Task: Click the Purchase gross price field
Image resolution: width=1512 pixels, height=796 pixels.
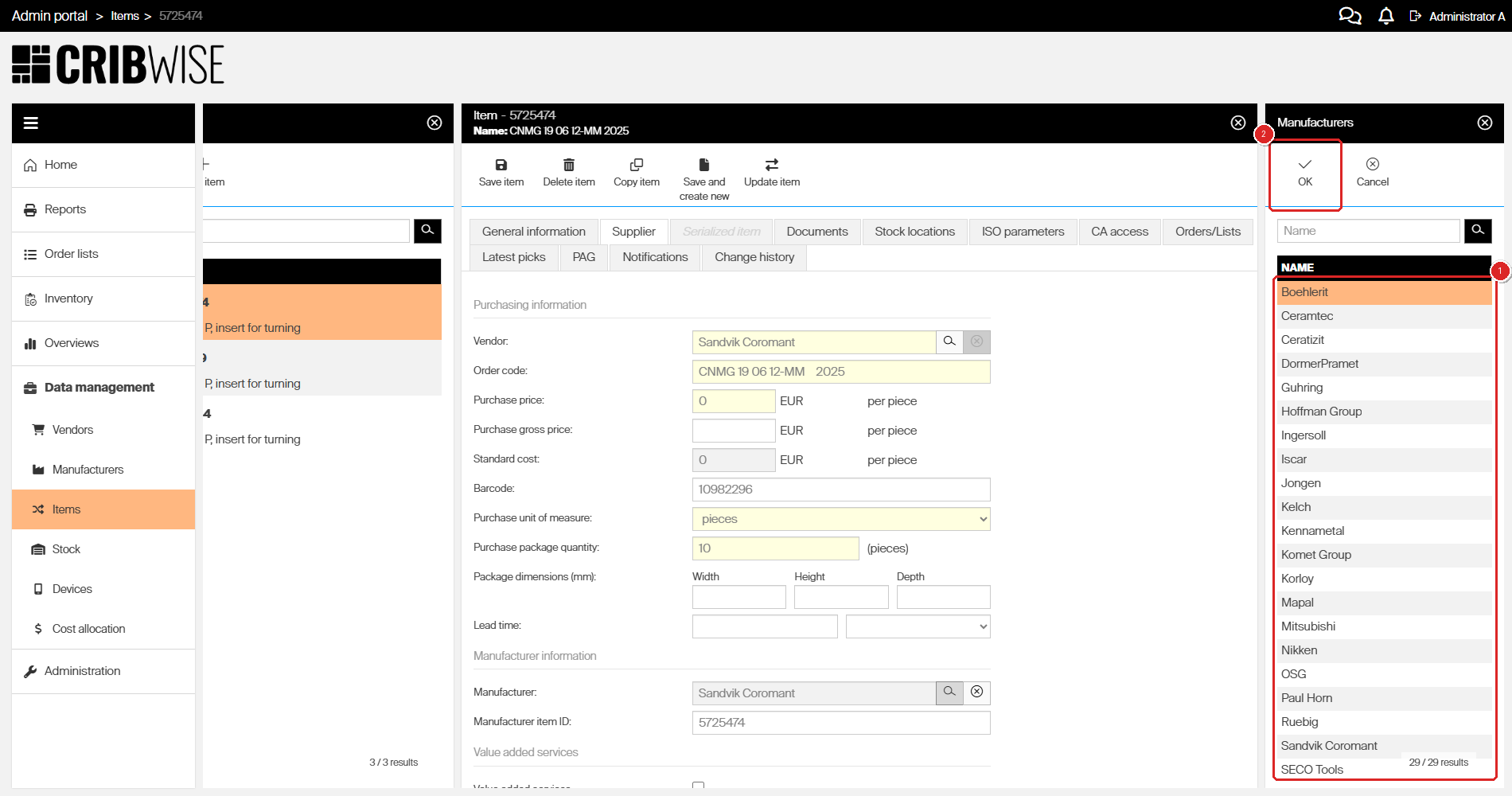Action: point(734,431)
